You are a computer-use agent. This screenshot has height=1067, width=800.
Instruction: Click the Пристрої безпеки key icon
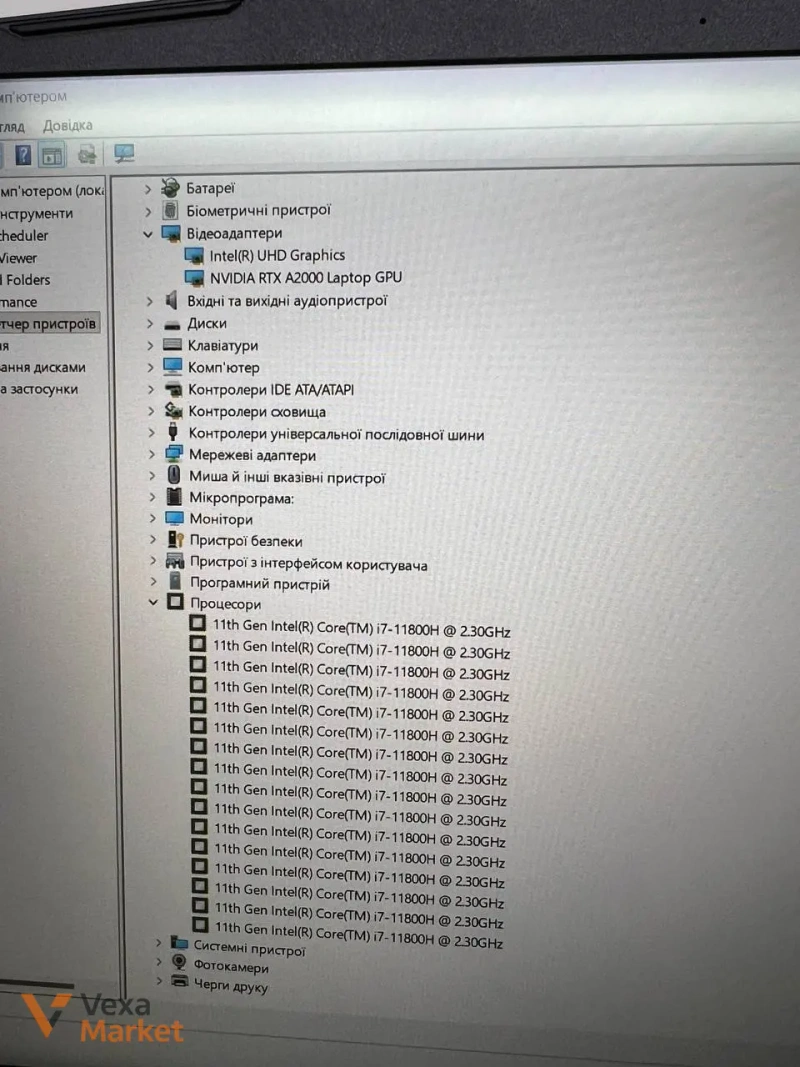(176, 540)
